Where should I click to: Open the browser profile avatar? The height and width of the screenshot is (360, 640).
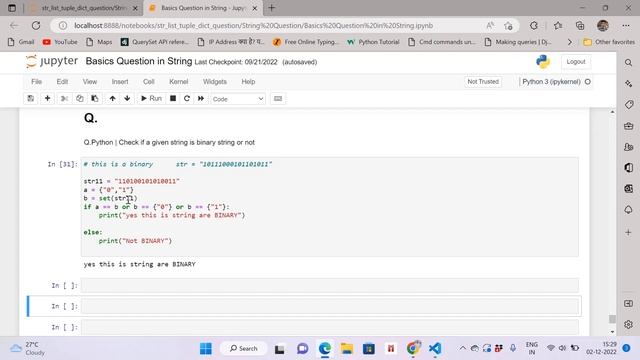coord(603,26)
